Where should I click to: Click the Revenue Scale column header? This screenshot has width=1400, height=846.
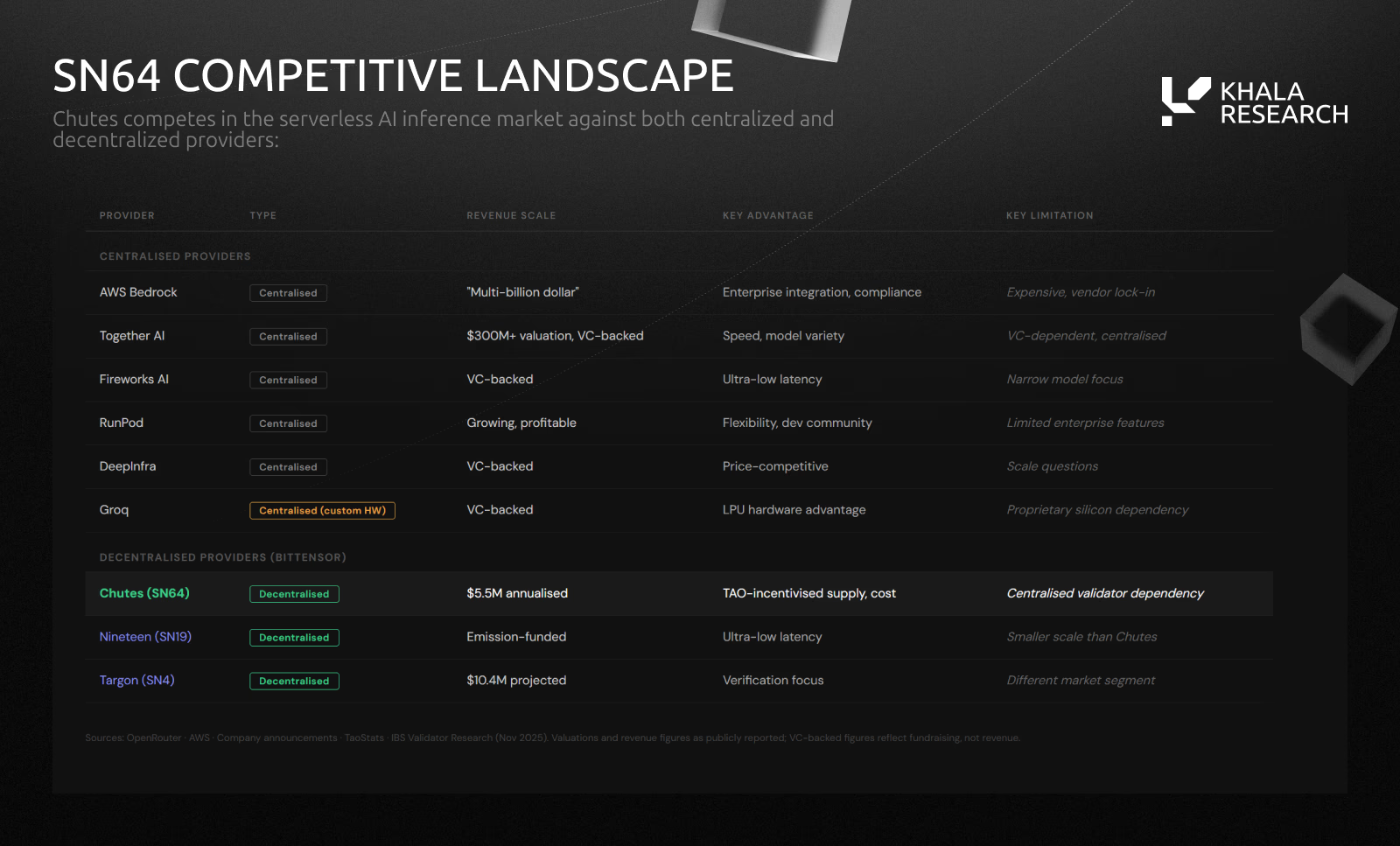(x=511, y=216)
